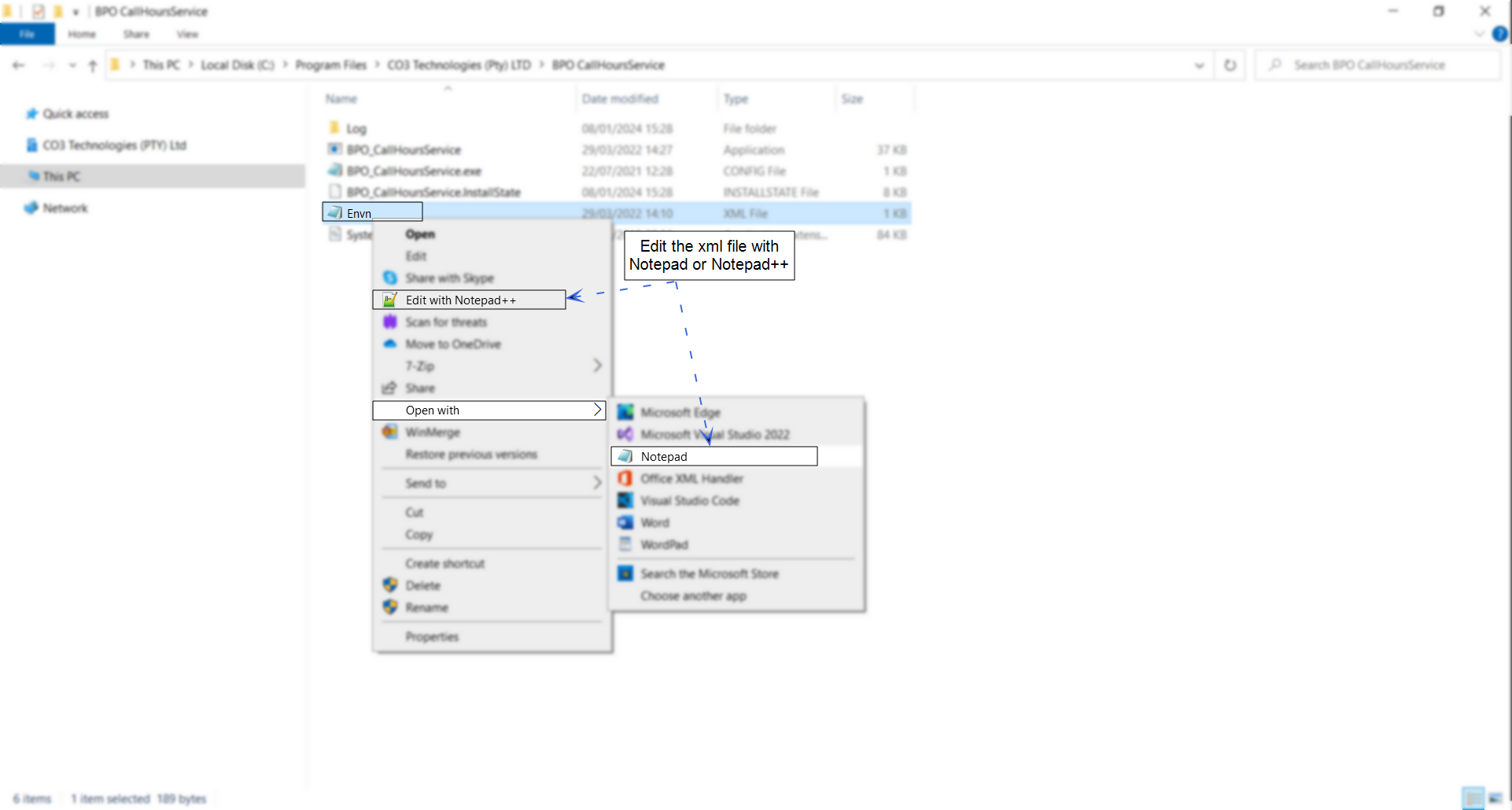
Task: Open the address bar history dropdown
Action: [1200, 65]
